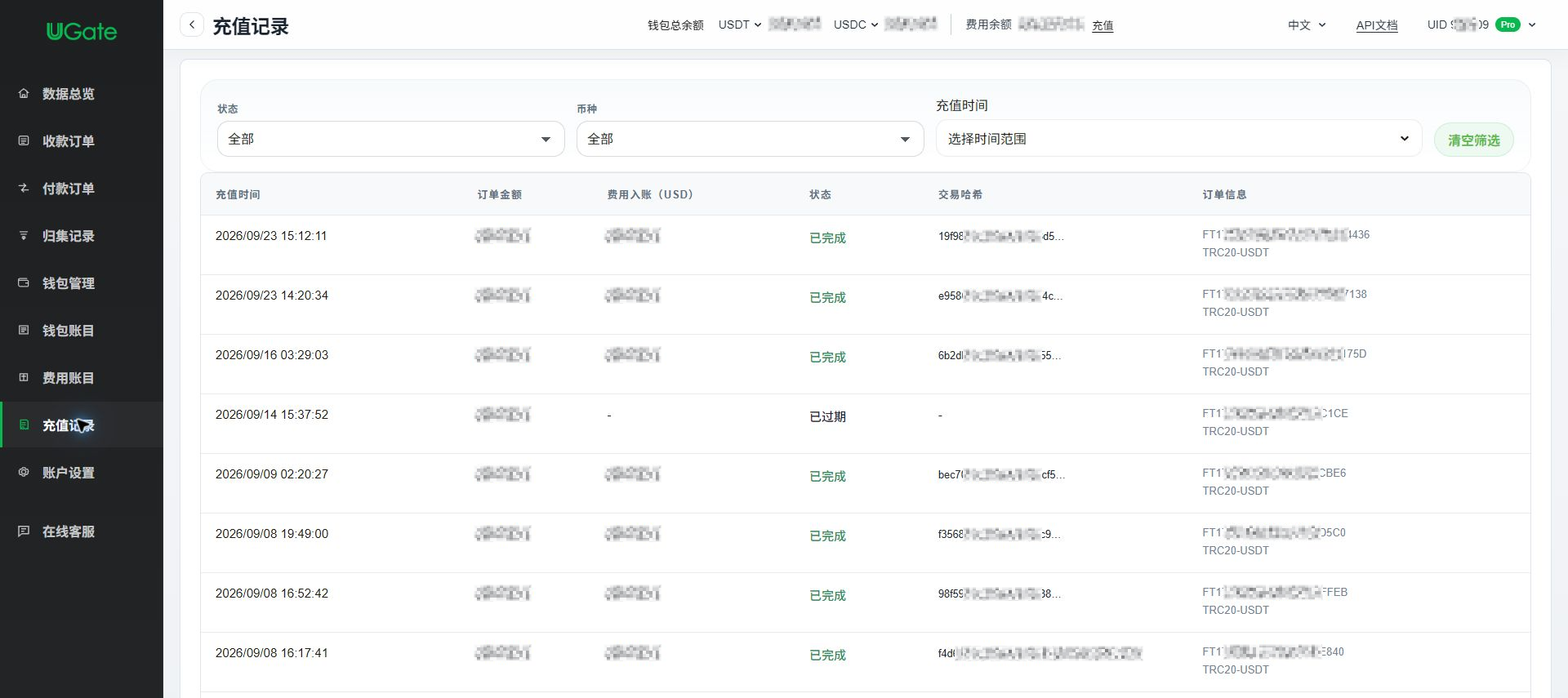This screenshot has width=1568, height=698.
Task: Open 数据总览 menu item
Action: (x=69, y=94)
